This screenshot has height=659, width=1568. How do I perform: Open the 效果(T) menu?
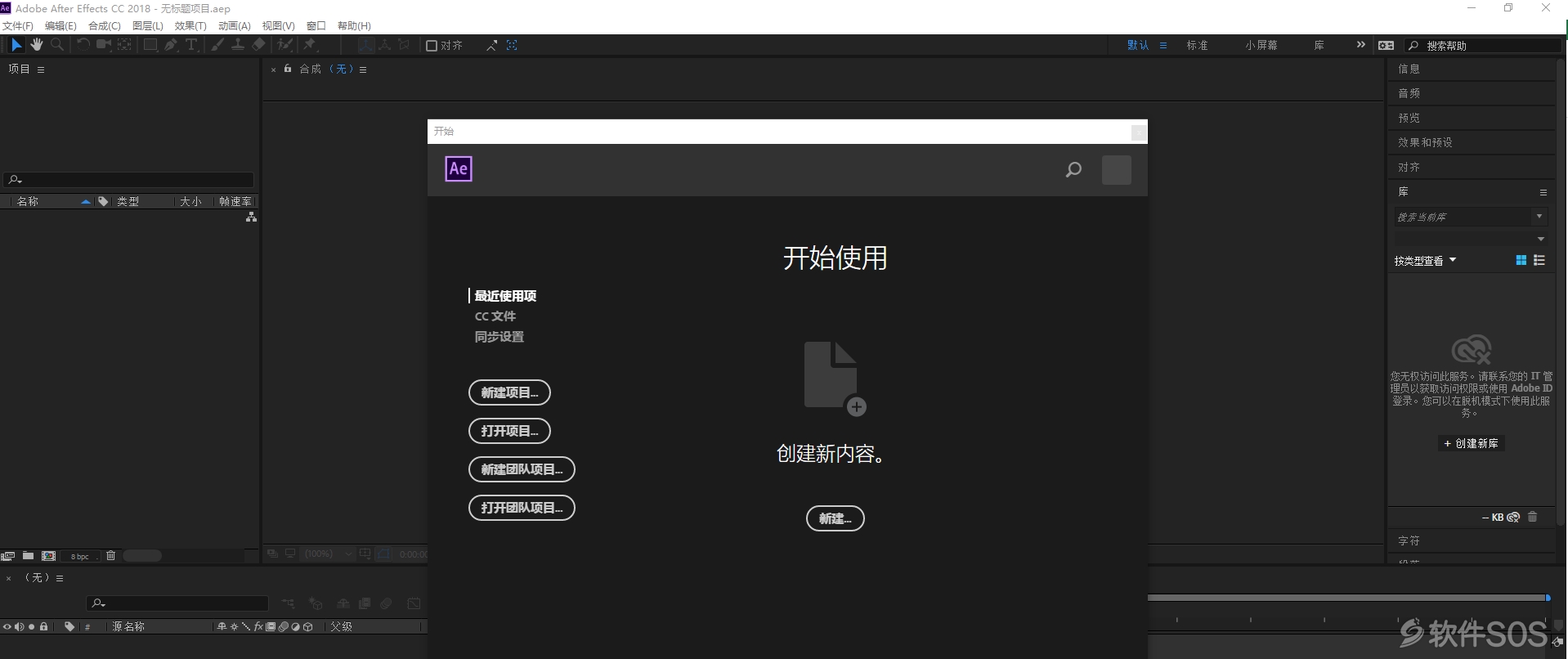pos(190,26)
